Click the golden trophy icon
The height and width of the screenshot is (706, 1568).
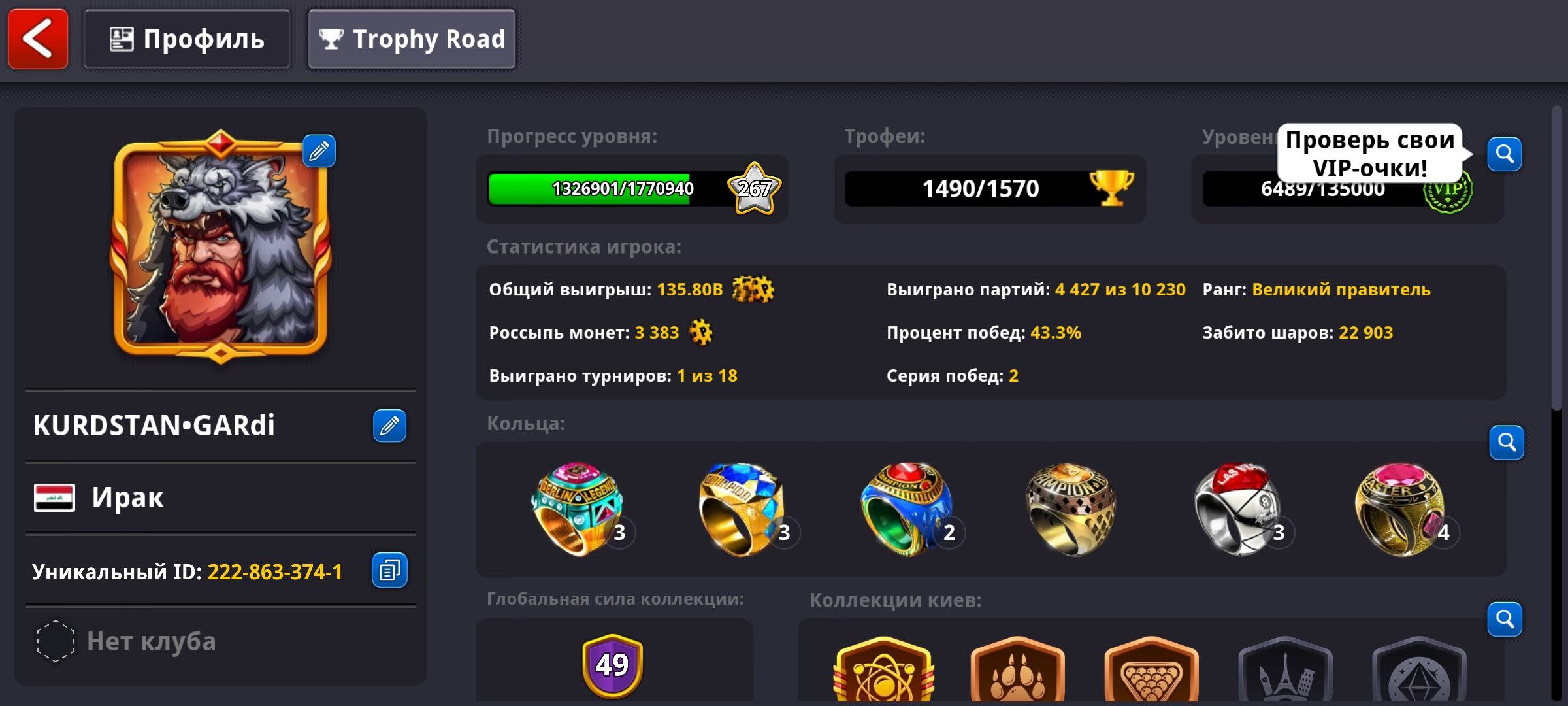click(1112, 188)
